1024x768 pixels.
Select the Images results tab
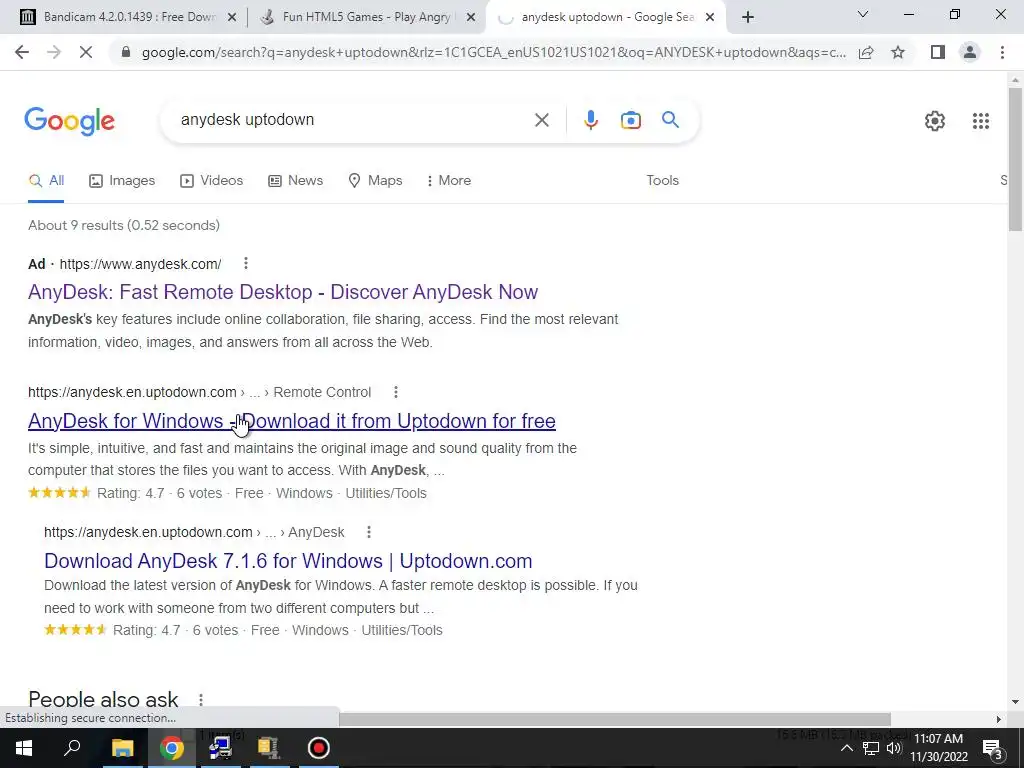[122, 180]
